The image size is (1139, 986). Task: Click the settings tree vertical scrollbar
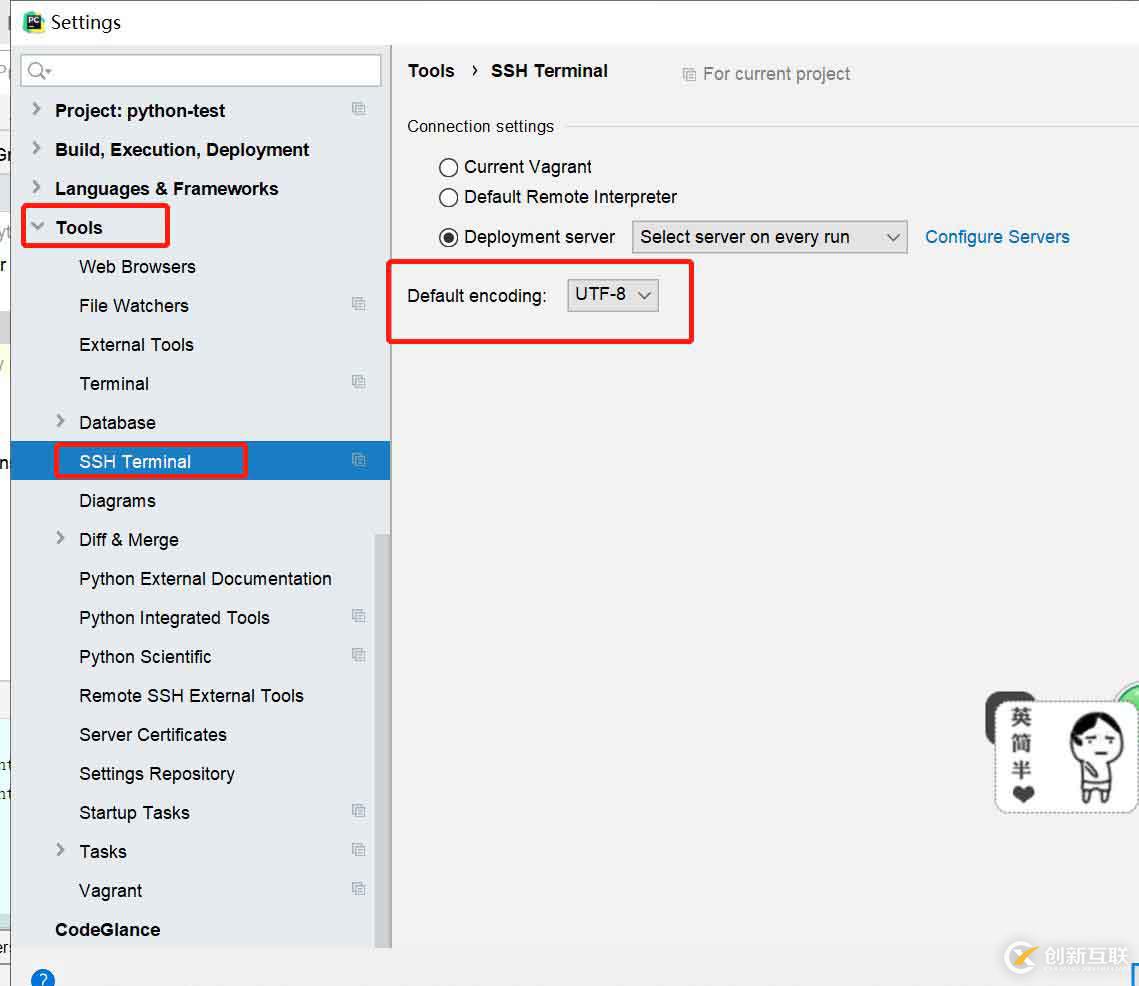coord(382,740)
